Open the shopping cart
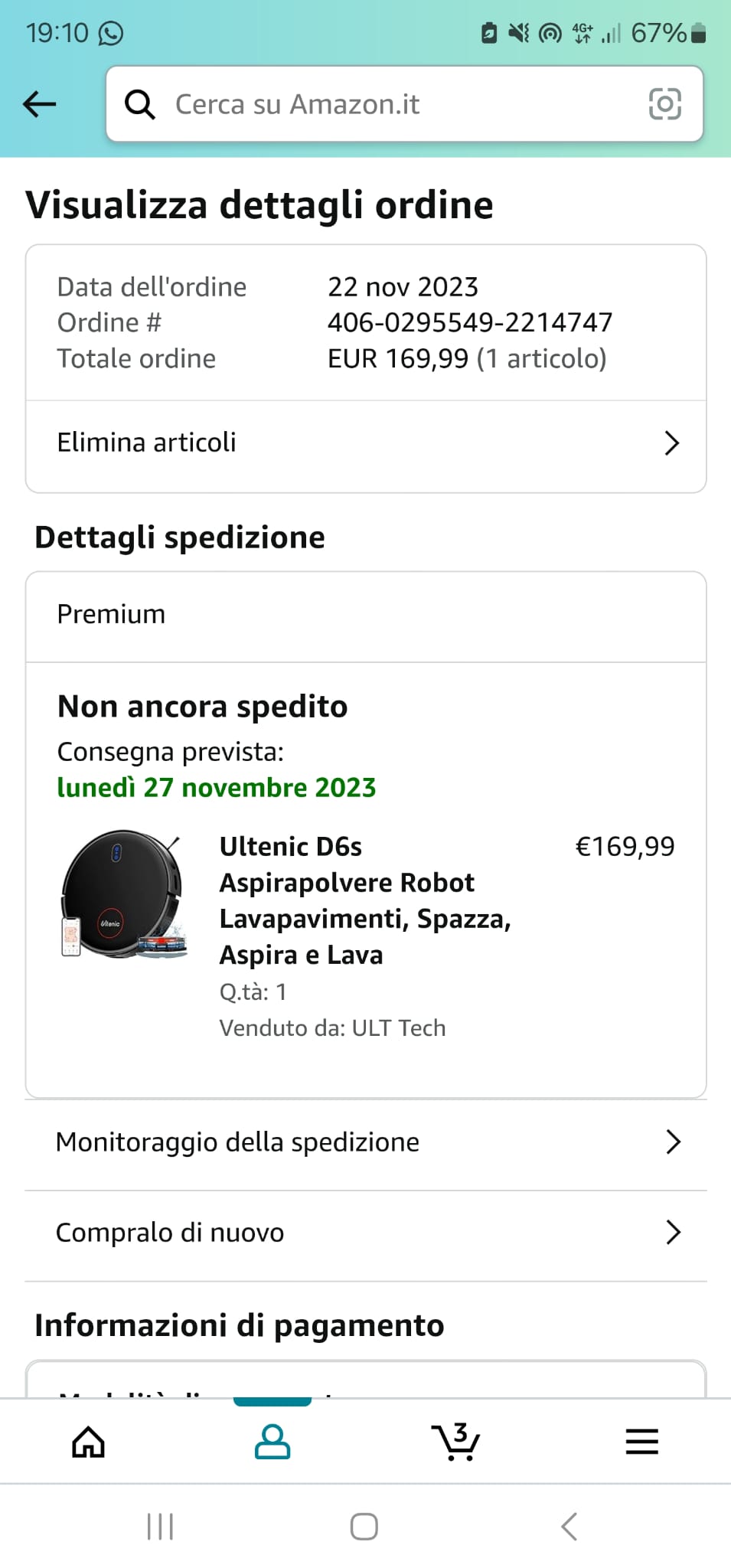731x1568 pixels. [x=456, y=1442]
